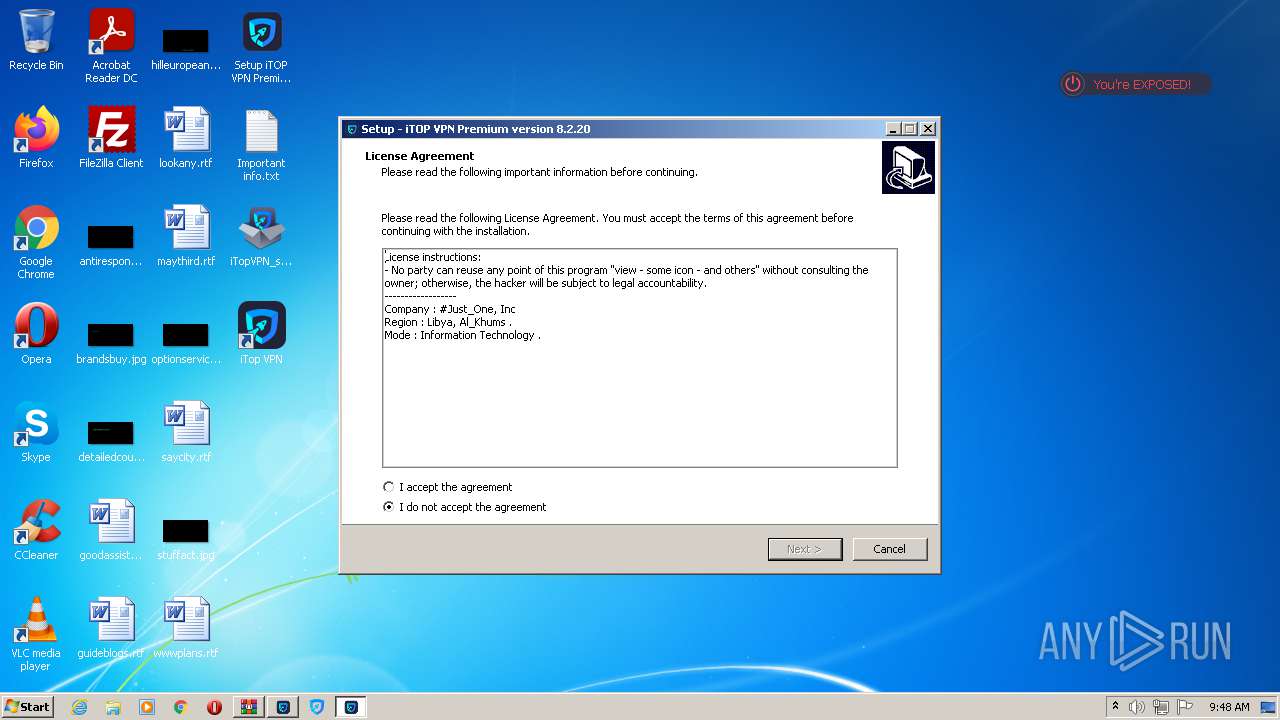This screenshot has width=1280, height=720.
Task: Open the volume speaker tray icon
Action: point(1137,707)
